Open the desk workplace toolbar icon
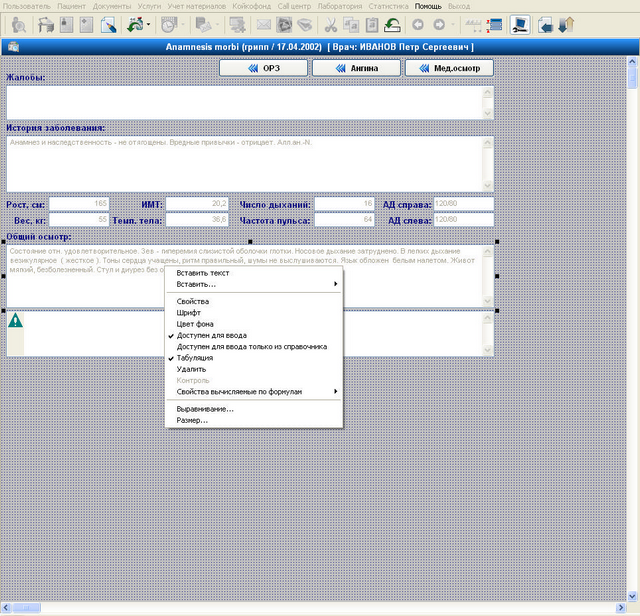Image resolution: width=640 pixels, height=616 pixels. point(46,25)
